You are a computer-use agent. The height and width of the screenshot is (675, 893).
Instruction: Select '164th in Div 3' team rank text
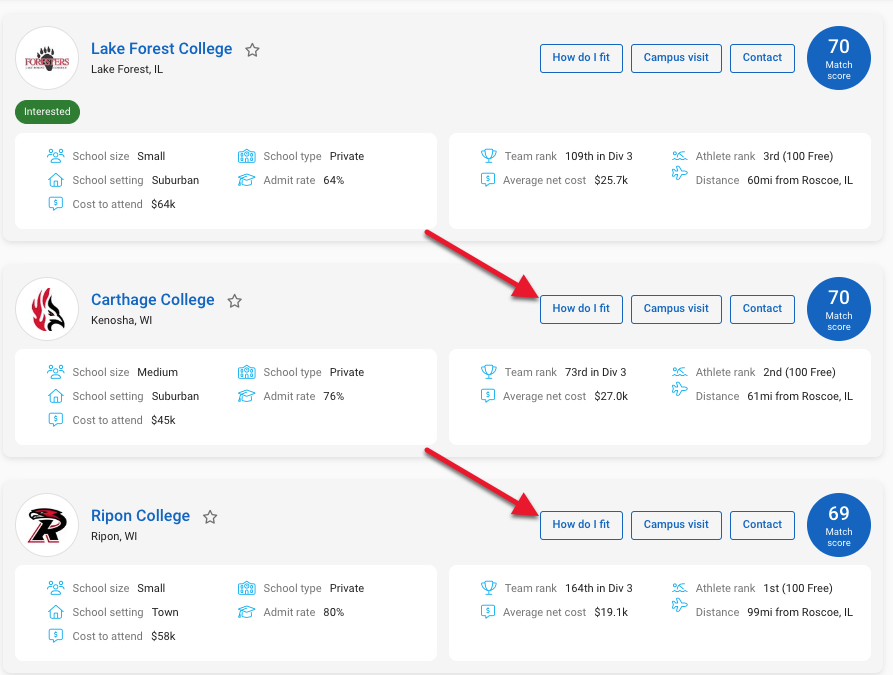(599, 588)
